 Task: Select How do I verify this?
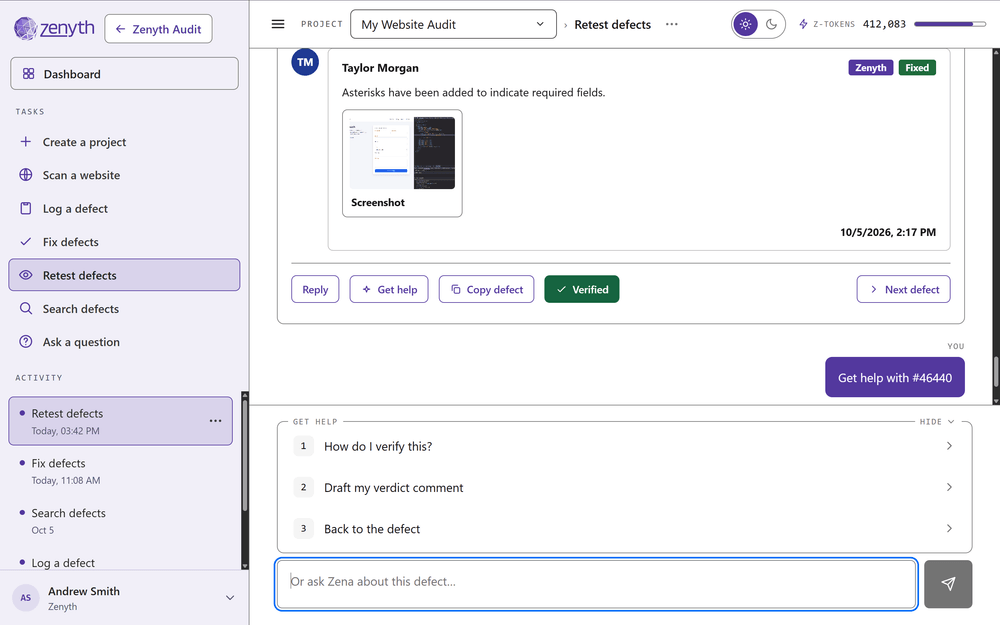[624, 446]
